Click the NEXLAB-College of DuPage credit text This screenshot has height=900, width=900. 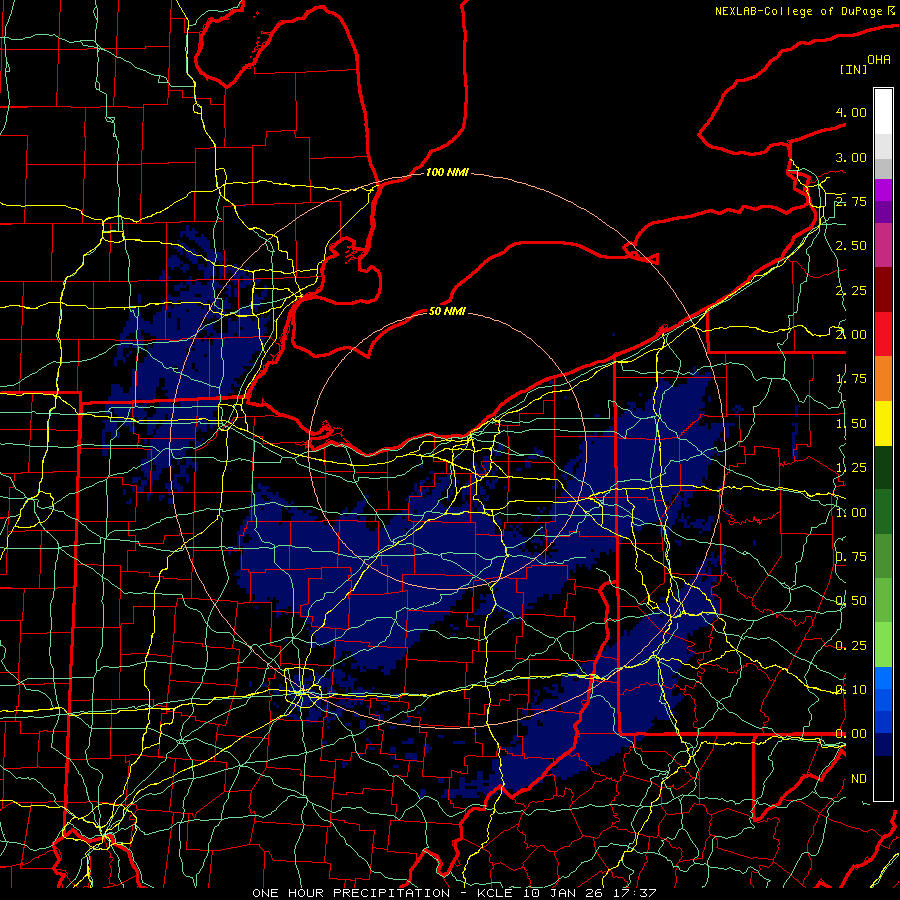[800, 11]
